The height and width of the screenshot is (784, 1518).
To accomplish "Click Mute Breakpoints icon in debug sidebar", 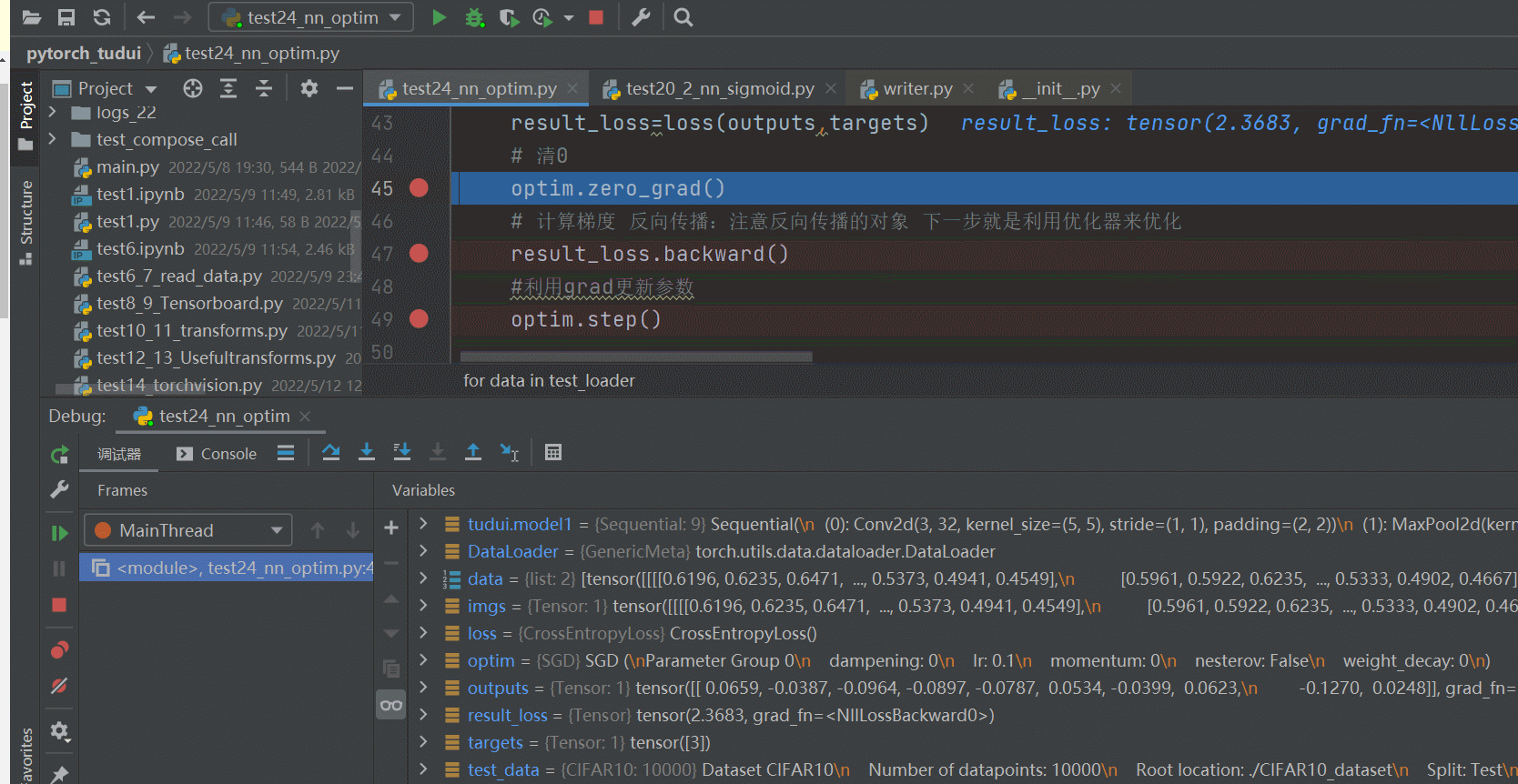I will (x=59, y=686).
